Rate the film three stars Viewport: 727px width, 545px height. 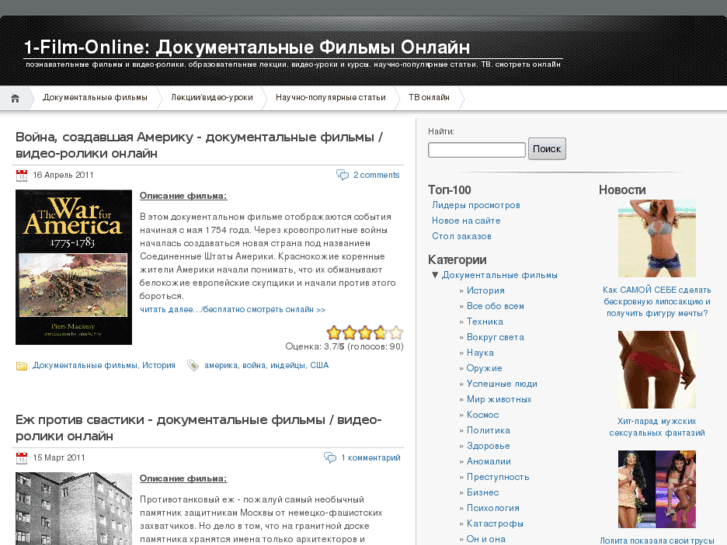tap(365, 333)
